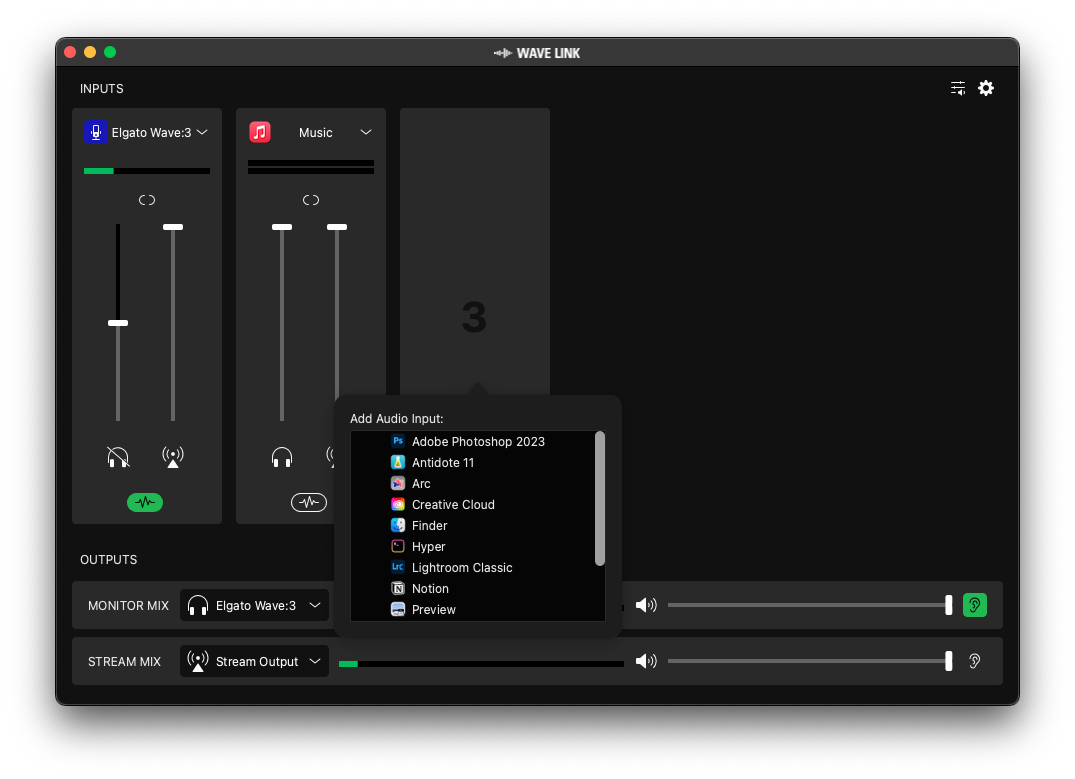This screenshot has width=1075, height=779.
Task: Click the Finder face icon
Action: point(398,525)
